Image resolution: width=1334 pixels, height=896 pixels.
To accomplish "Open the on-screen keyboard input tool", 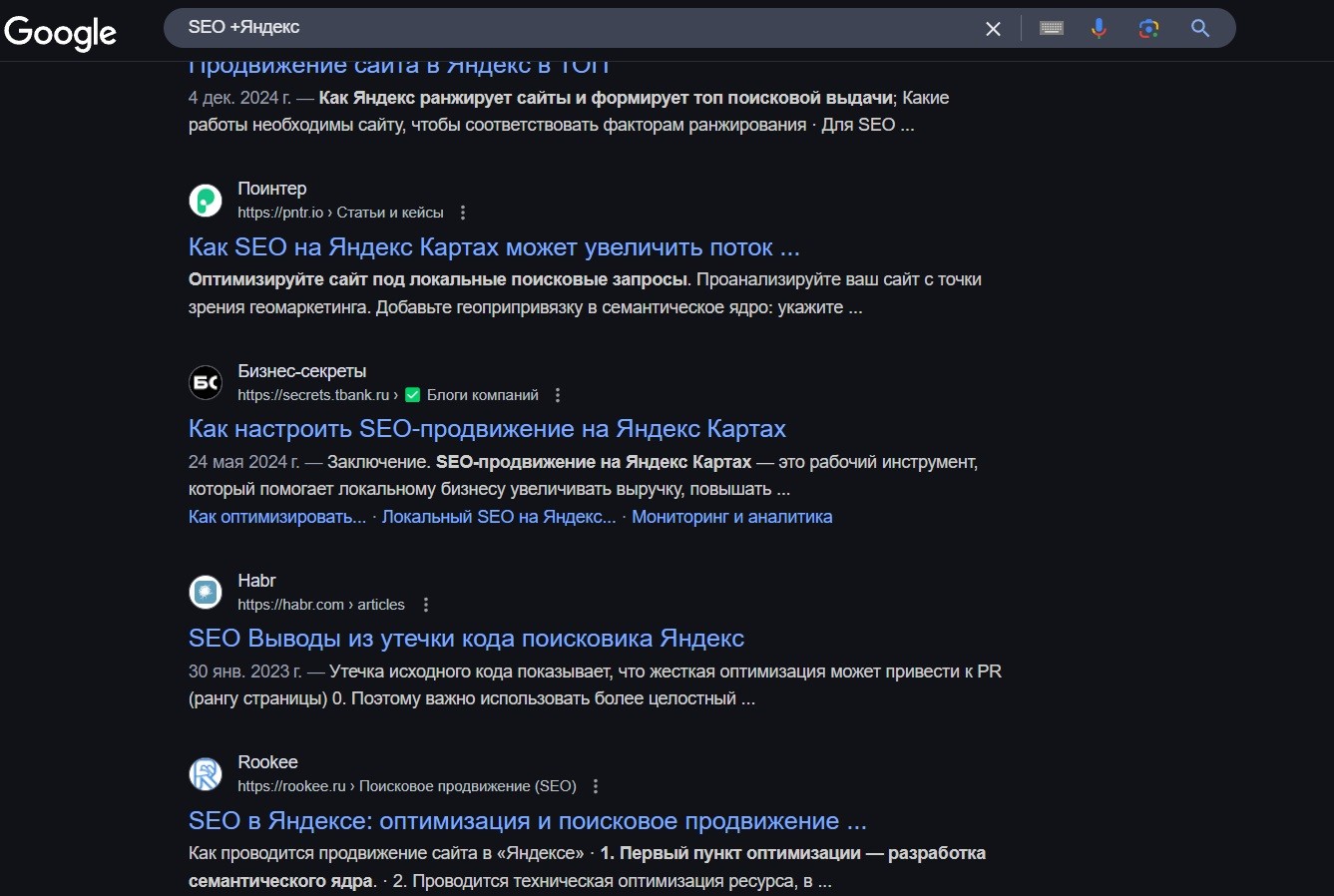I will pyautogui.click(x=1051, y=29).
